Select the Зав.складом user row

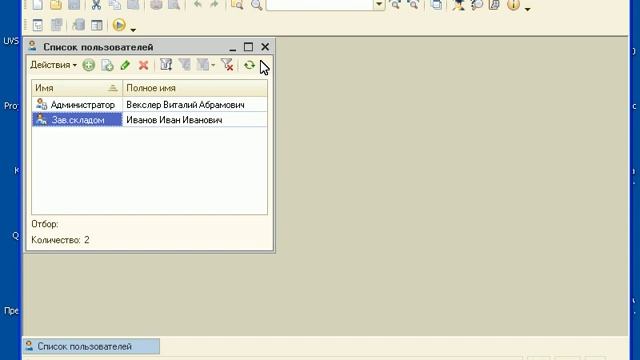149,120
